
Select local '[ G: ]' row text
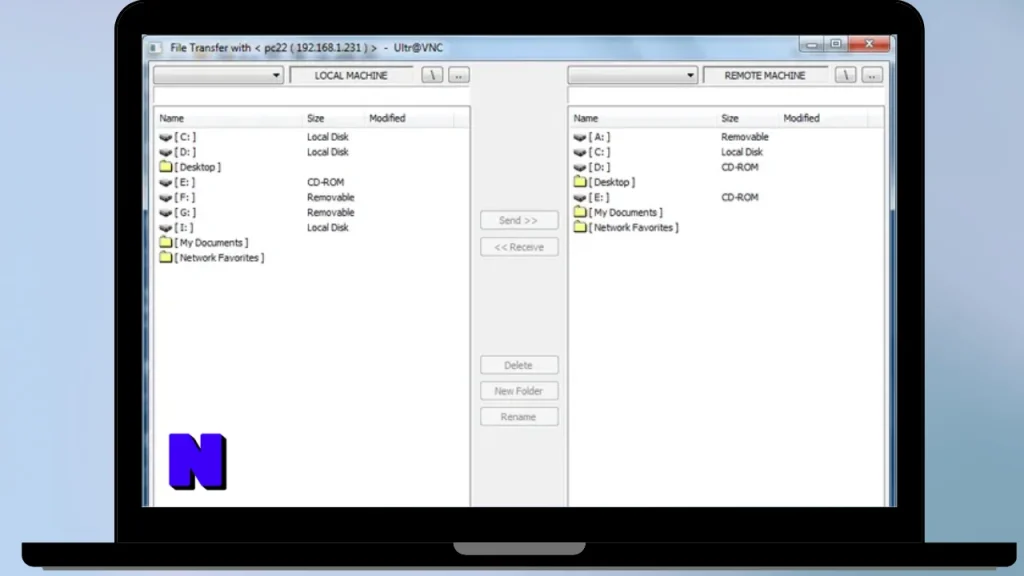(185, 212)
